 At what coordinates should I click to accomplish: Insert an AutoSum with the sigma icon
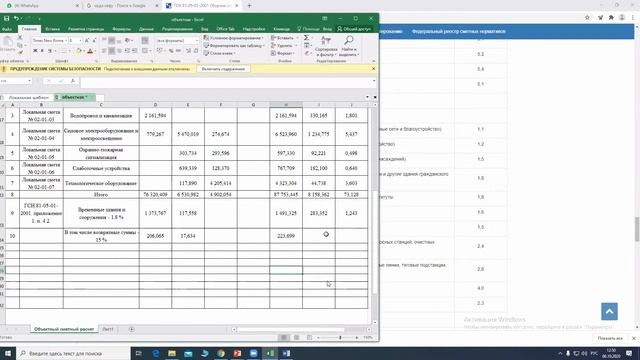click(307, 38)
